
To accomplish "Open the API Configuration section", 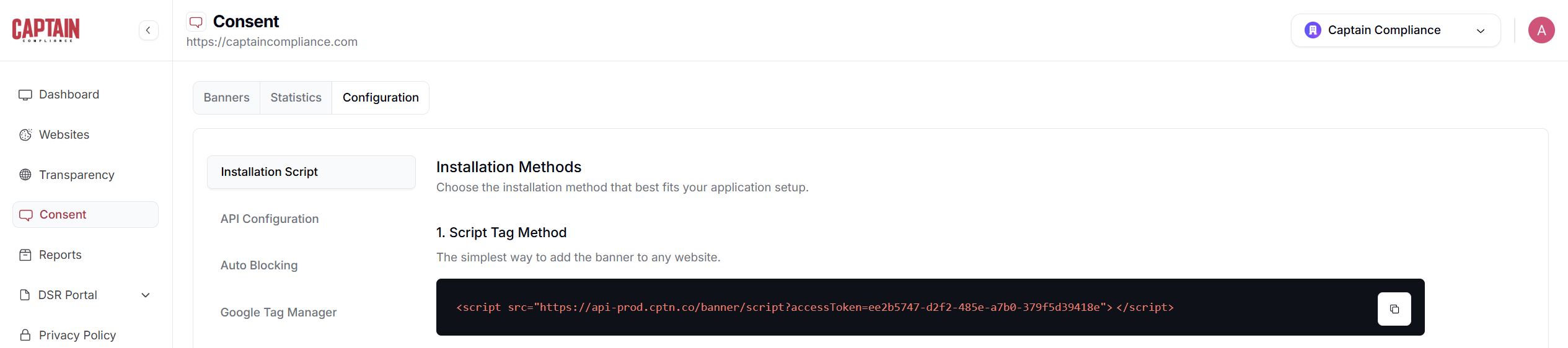I will (x=270, y=219).
